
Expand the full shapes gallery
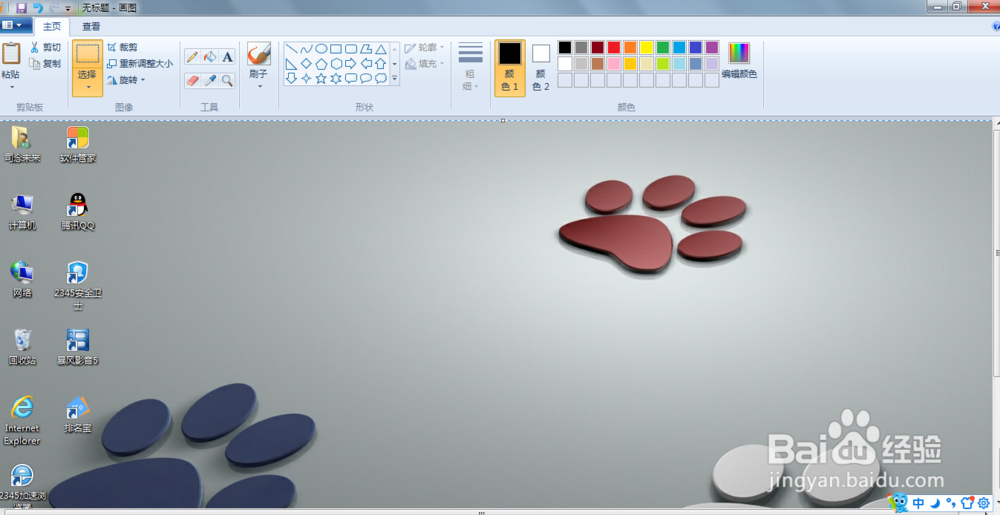(395, 78)
